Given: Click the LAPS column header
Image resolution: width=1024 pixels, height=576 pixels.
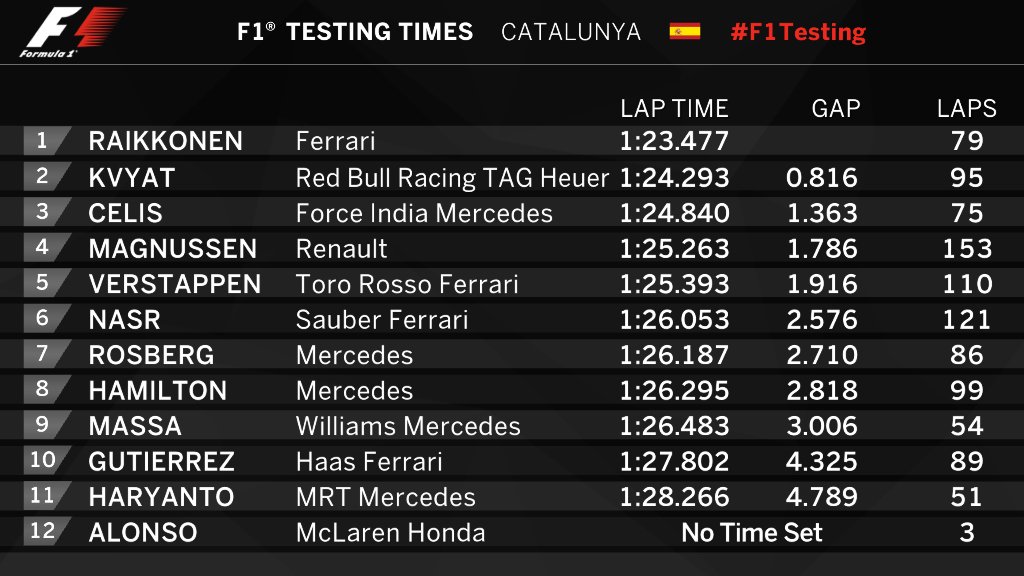Looking at the screenshot, I should pyautogui.click(x=966, y=108).
